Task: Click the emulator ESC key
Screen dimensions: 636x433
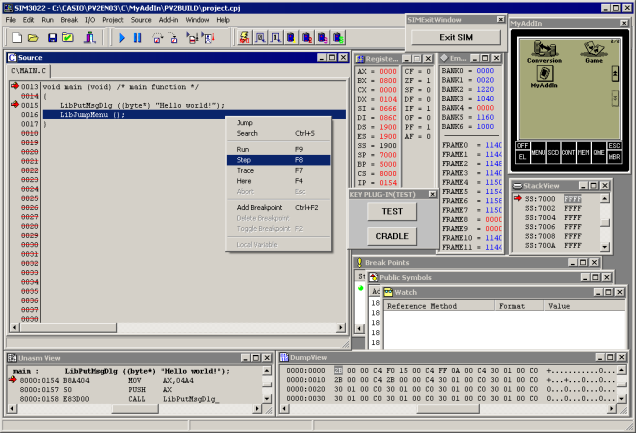Action: pos(614,146)
